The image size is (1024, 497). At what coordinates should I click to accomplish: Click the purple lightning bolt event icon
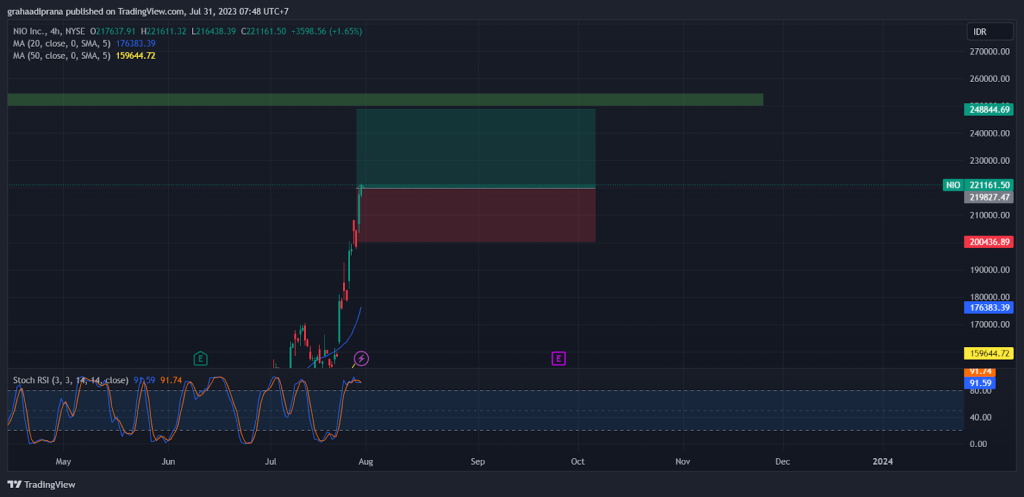[361, 359]
